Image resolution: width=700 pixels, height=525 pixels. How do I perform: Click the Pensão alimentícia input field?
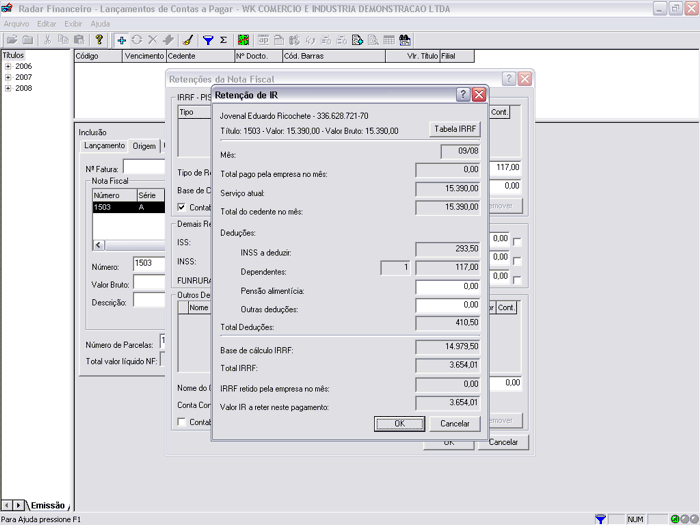[448, 288]
